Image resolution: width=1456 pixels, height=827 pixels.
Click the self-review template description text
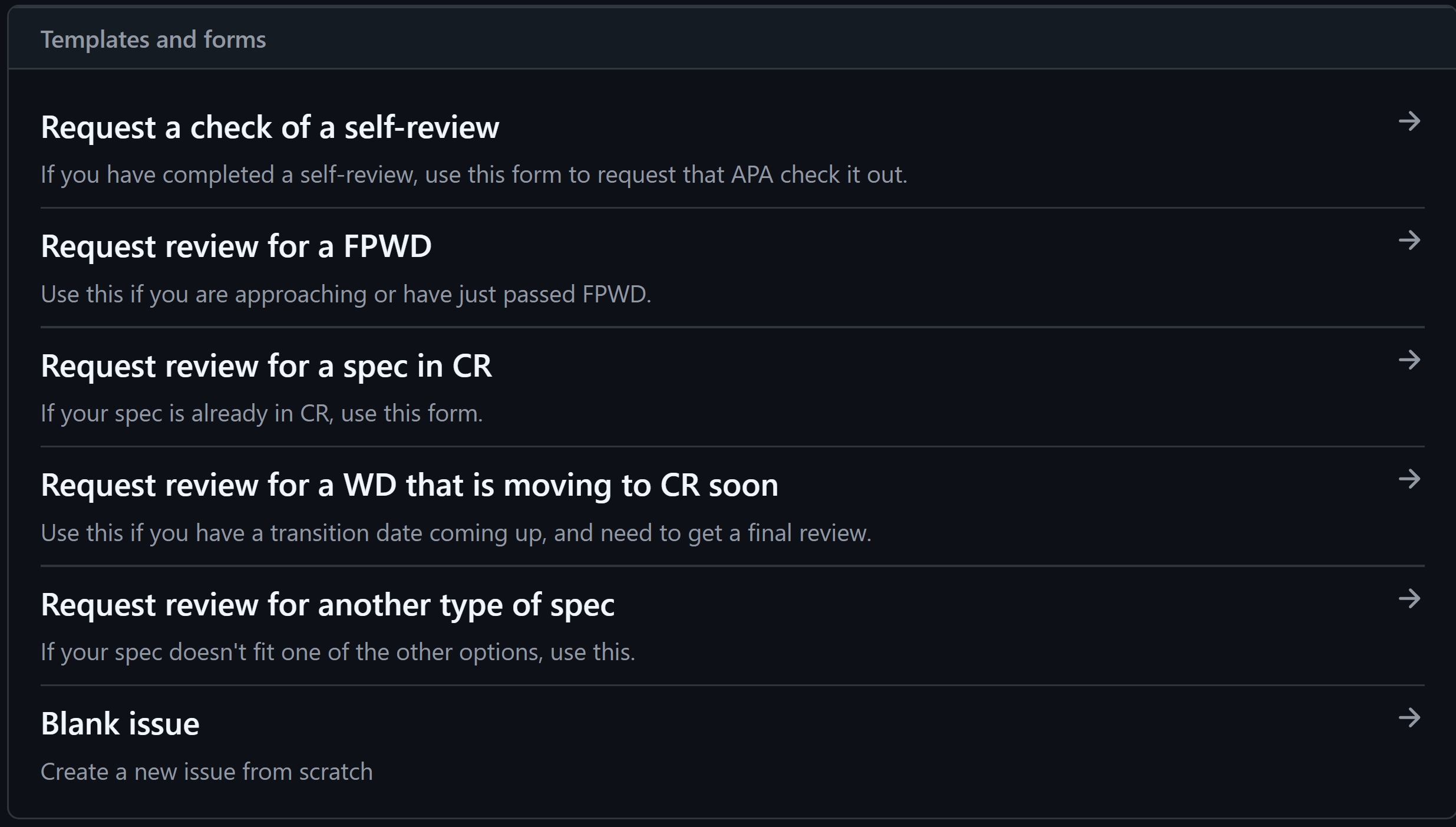(x=474, y=174)
